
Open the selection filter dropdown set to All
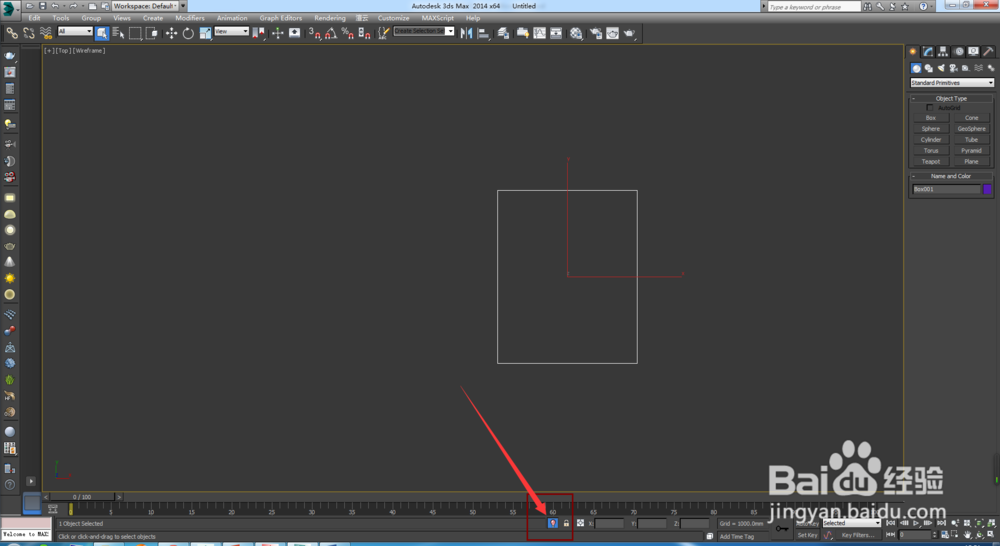75,31
